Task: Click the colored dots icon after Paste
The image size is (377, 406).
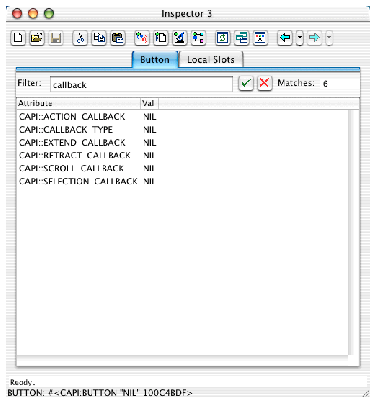Action: 142,38
